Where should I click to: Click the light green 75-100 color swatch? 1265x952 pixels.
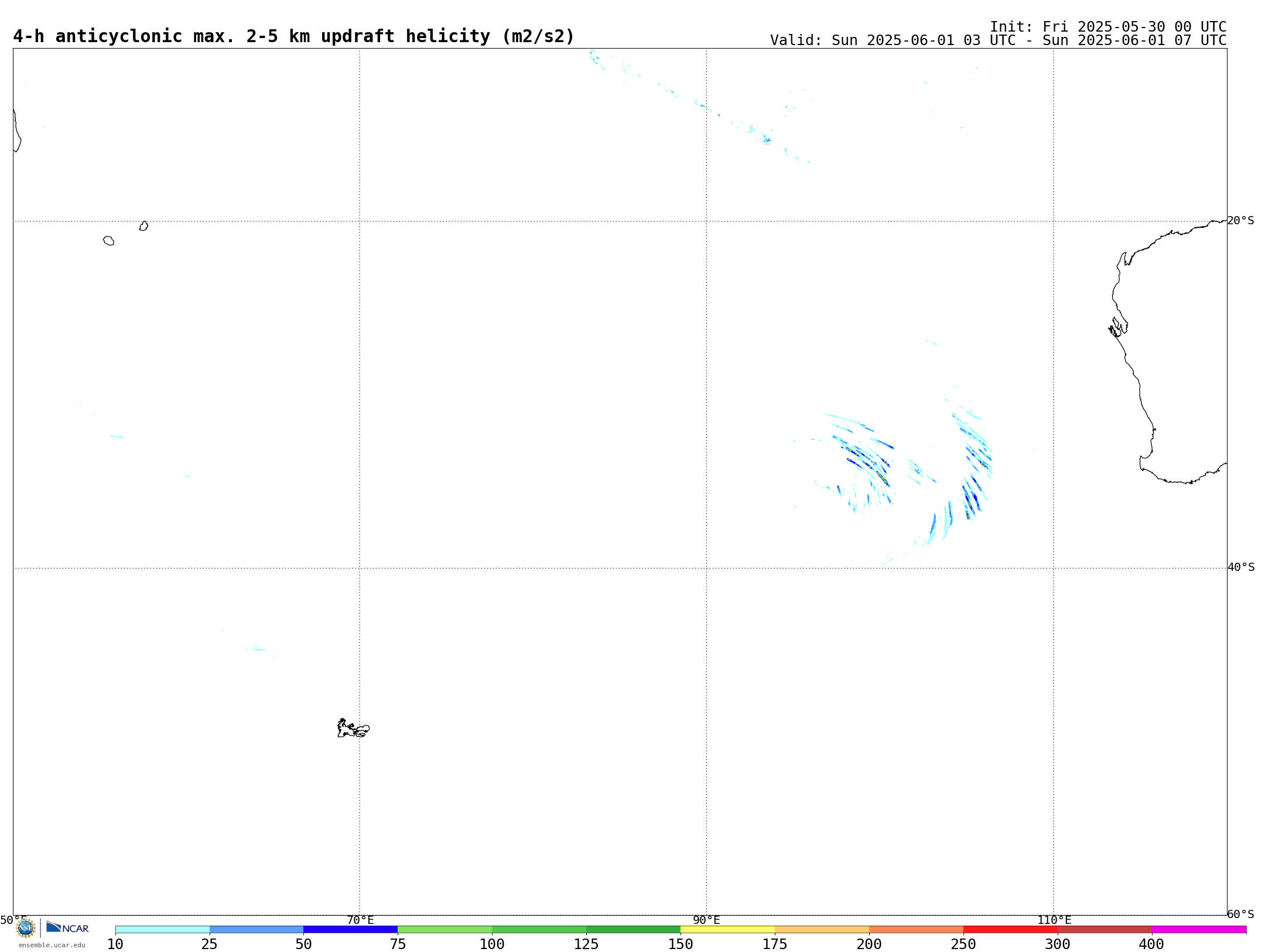coord(445,930)
